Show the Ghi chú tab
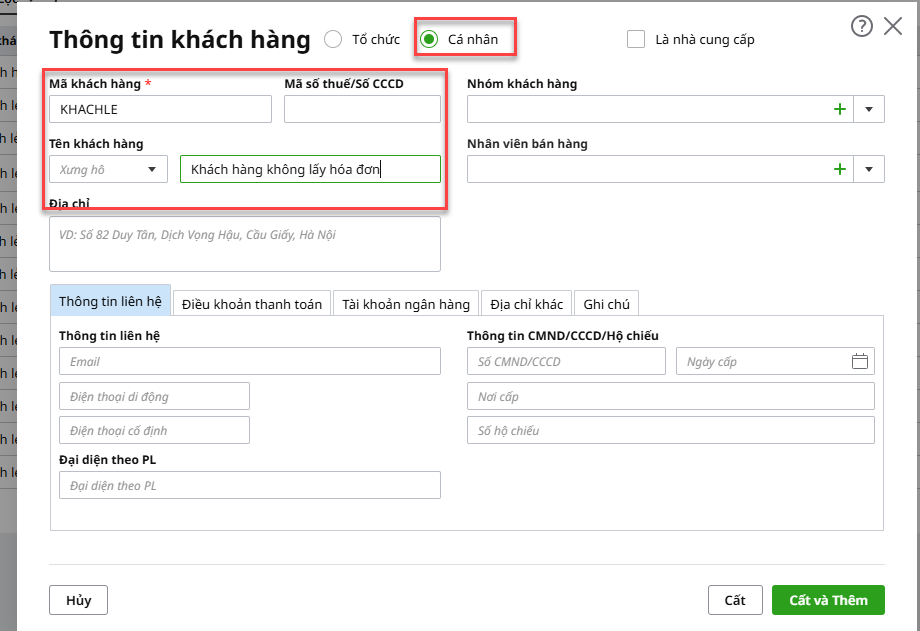Image resolution: width=920 pixels, height=631 pixels. tap(606, 304)
